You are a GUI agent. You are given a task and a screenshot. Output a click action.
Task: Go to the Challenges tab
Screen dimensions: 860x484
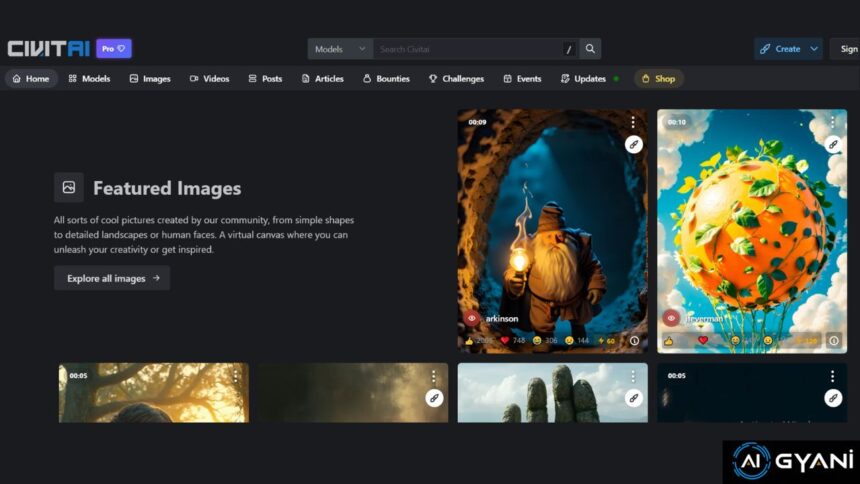click(x=456, y=79)
